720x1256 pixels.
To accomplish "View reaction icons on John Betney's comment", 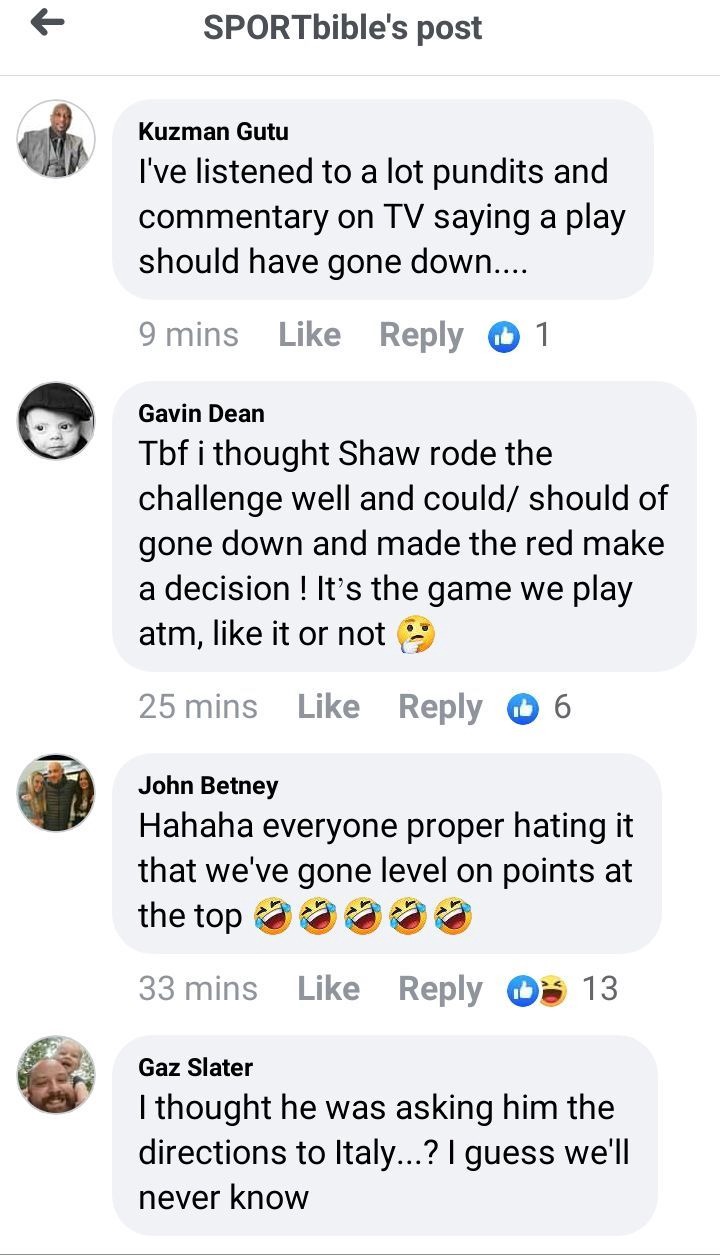I will (538, 990).
